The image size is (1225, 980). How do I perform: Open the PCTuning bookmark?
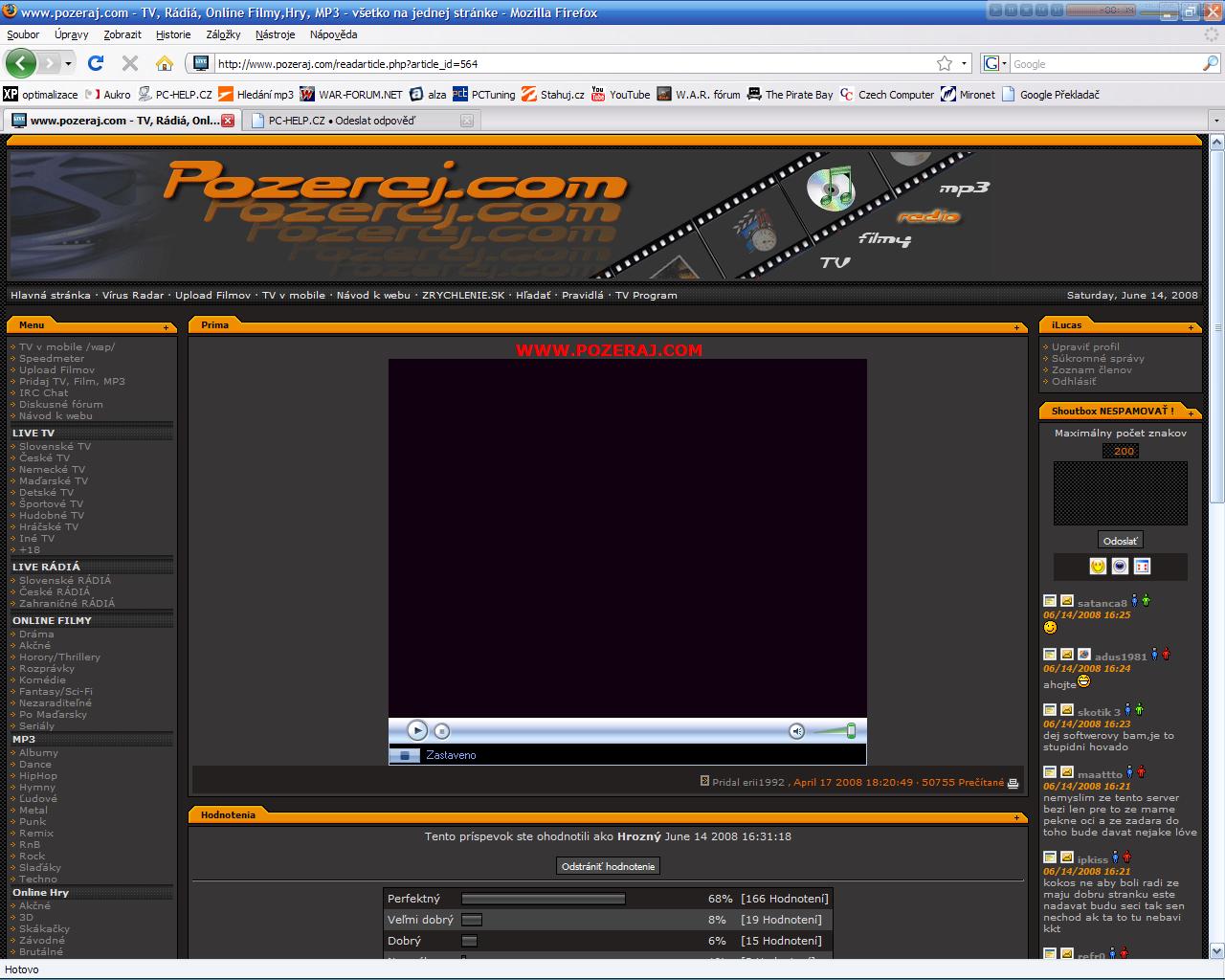tap(483, 94)
